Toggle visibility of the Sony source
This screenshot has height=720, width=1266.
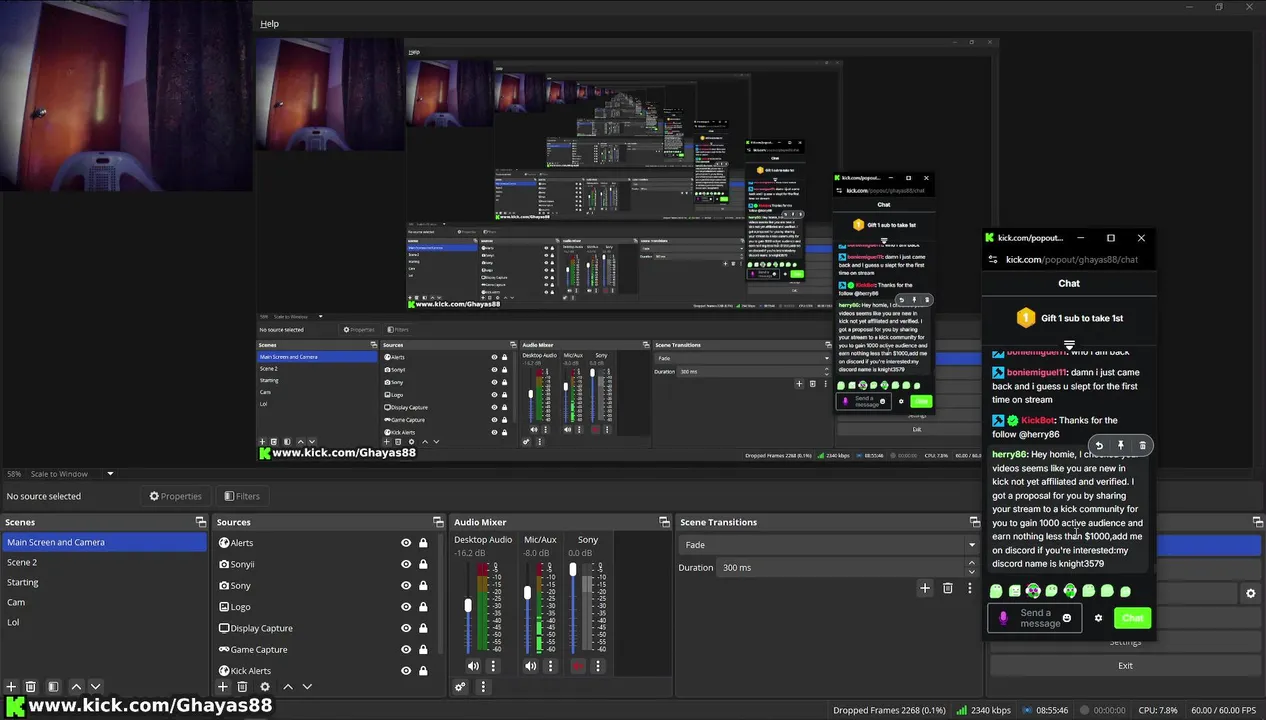tap(406, 586)
